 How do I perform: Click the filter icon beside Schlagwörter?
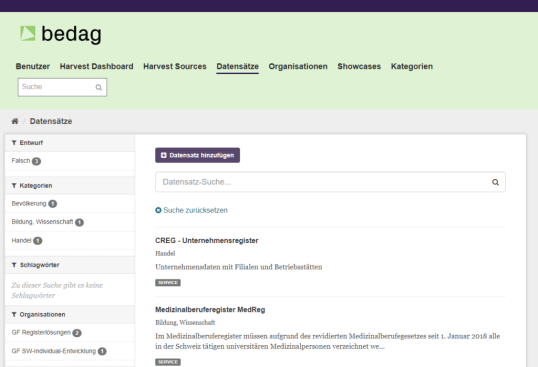(x=14, y=265)
